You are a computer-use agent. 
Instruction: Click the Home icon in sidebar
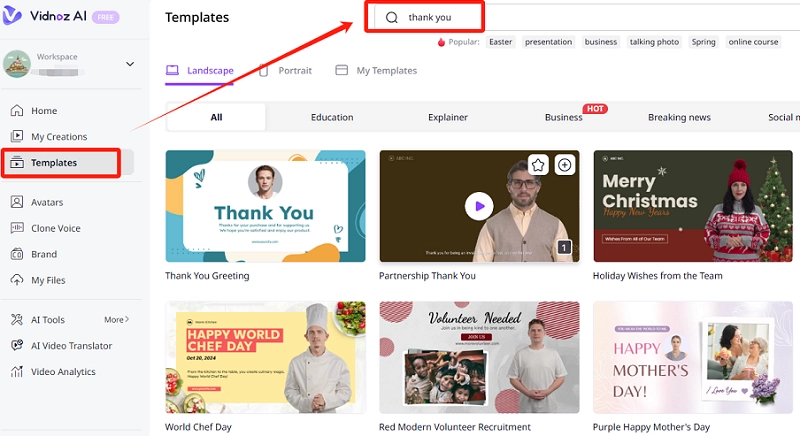17,111
